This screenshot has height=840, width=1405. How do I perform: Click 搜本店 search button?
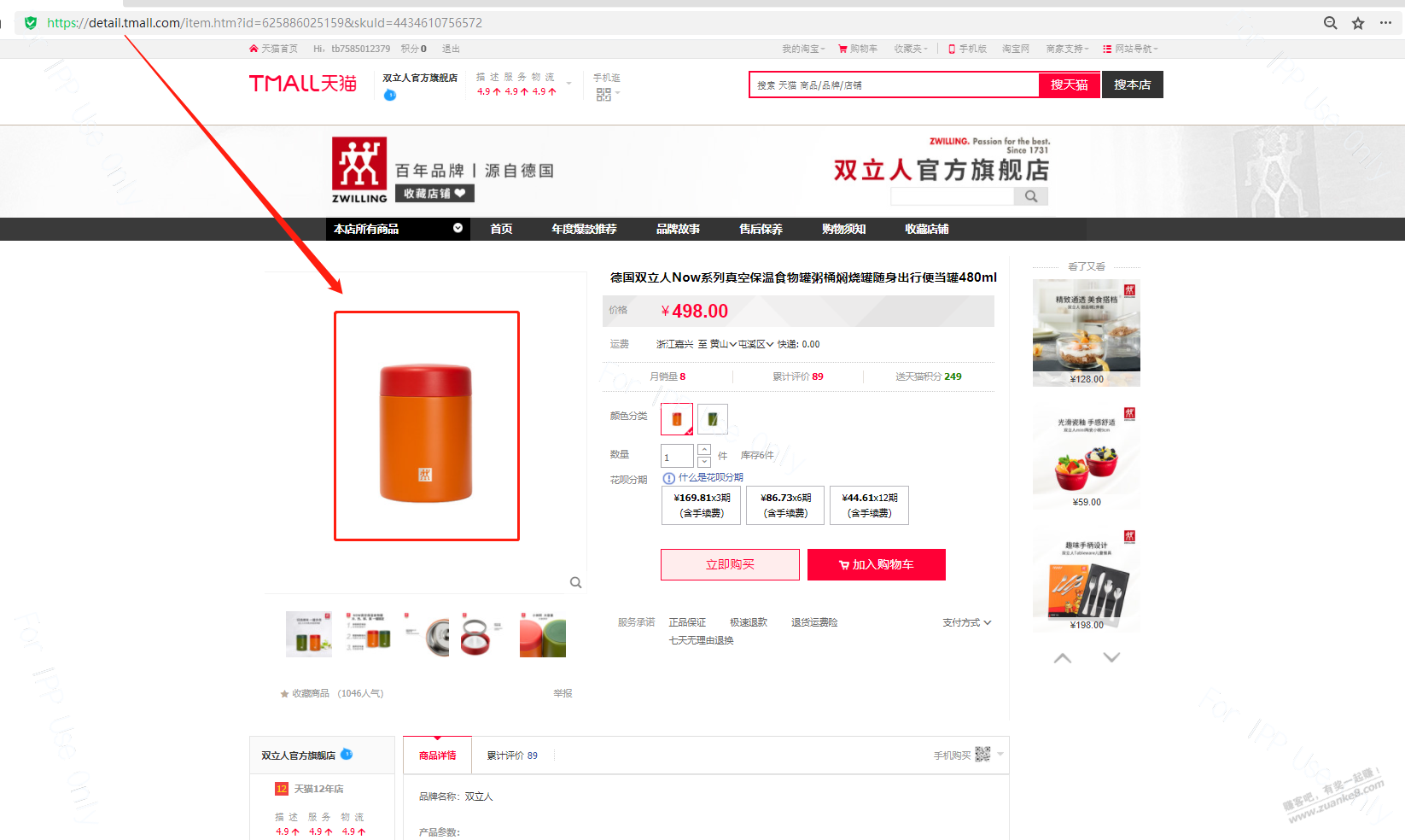pos(1132,85)
